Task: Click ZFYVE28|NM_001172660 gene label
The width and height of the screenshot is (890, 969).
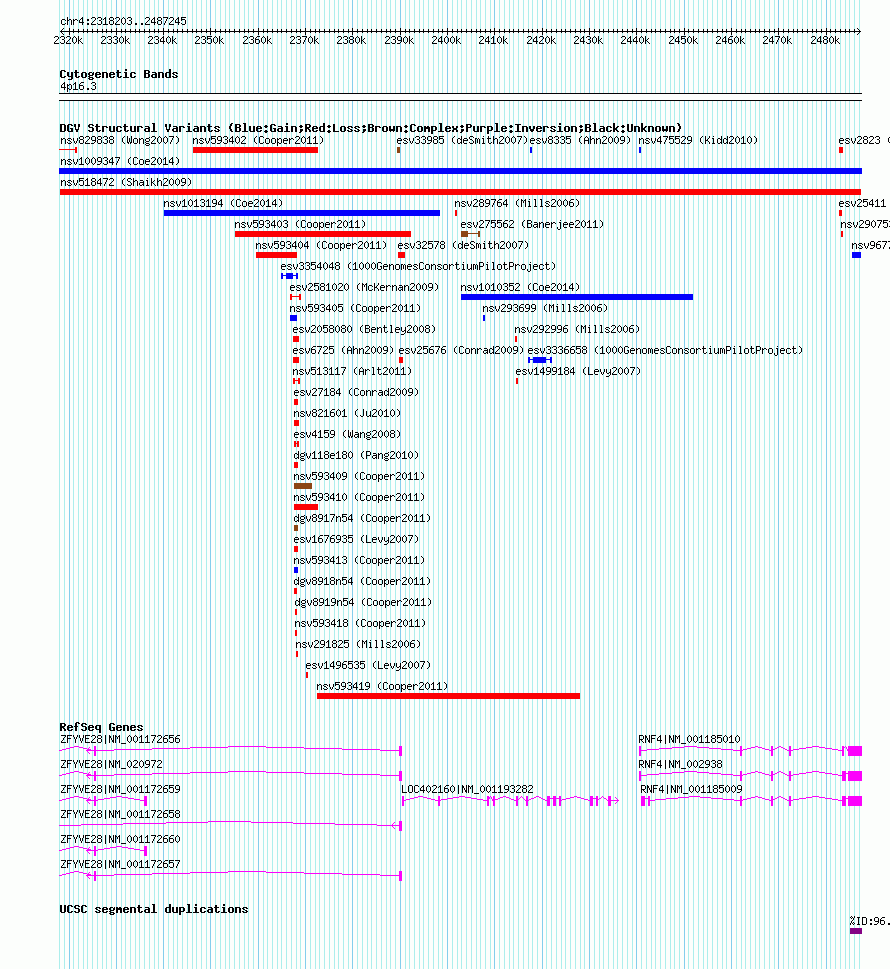Action: (x=121, y=839)
